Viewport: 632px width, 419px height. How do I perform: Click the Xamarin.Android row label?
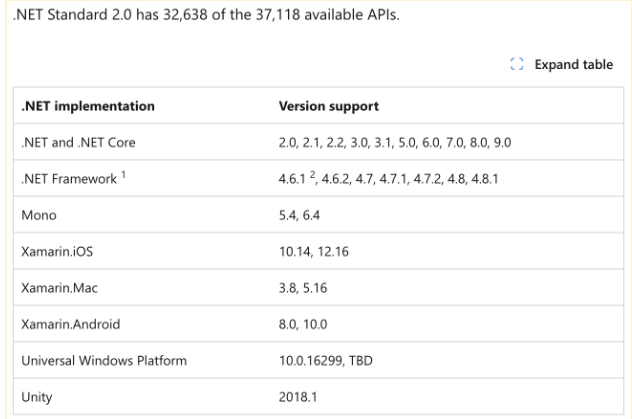(x=71, y=324)
